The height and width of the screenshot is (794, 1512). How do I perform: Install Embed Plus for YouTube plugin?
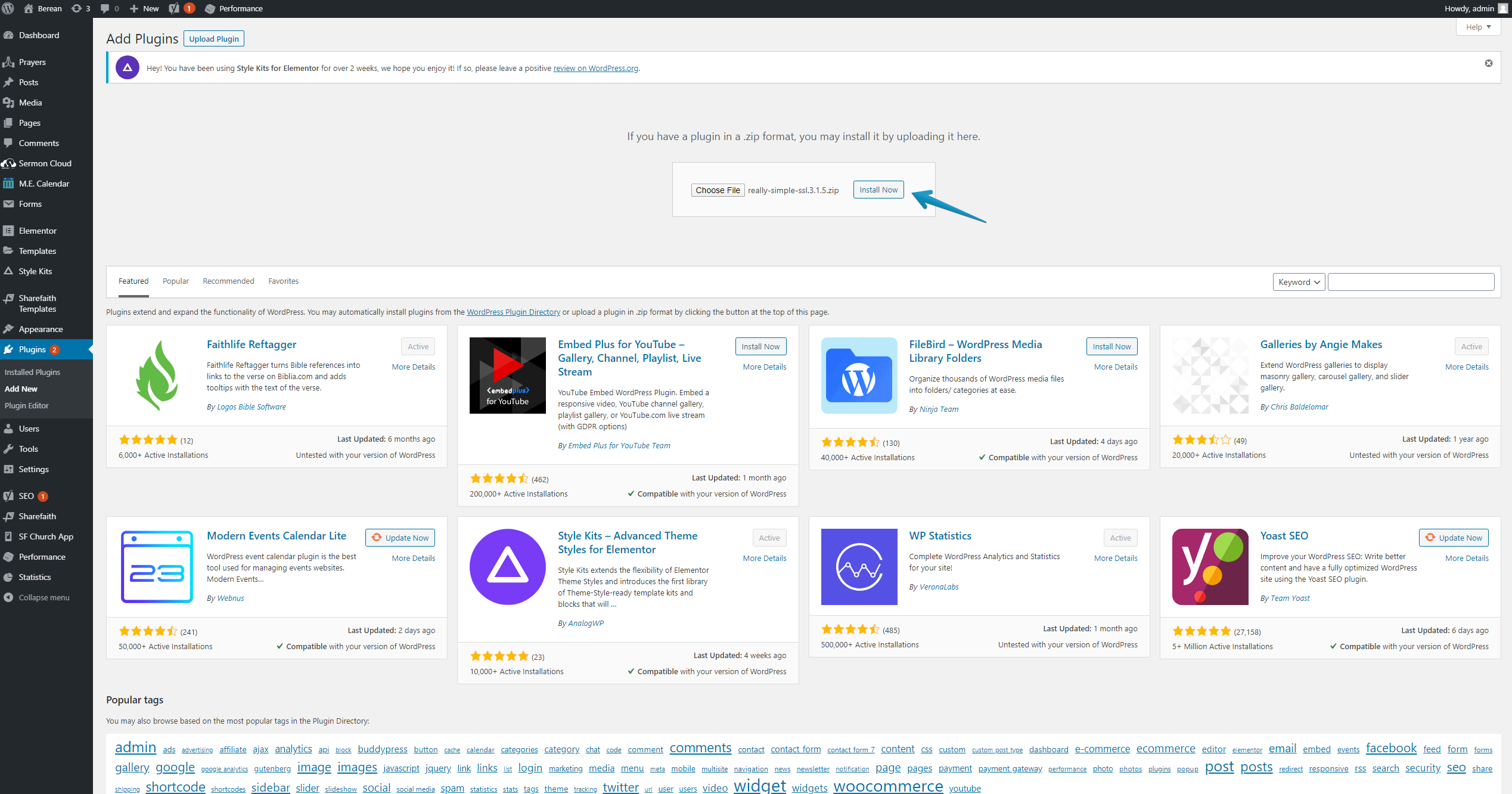760,346
